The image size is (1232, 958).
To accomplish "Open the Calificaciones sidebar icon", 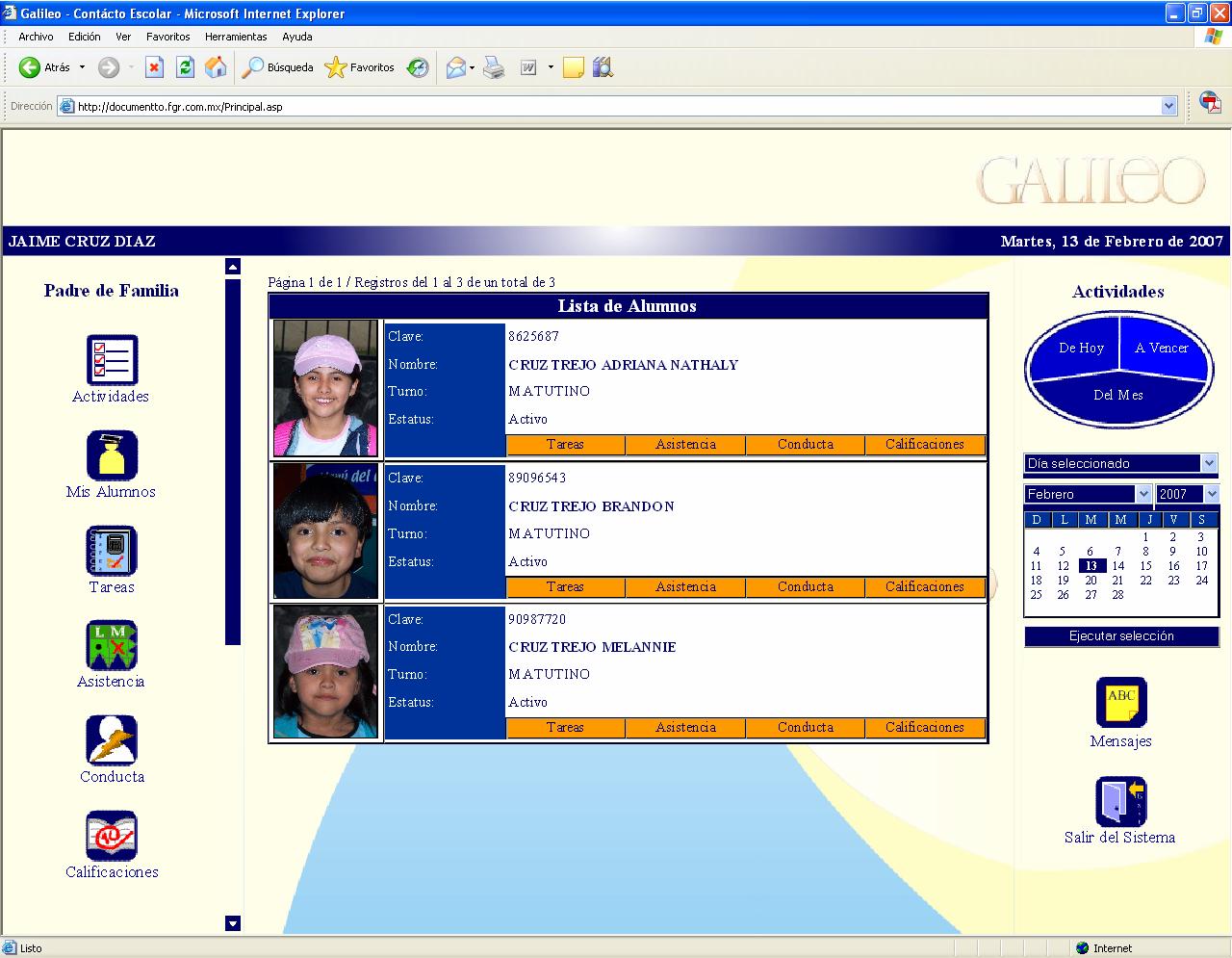I will pos(112,836).
